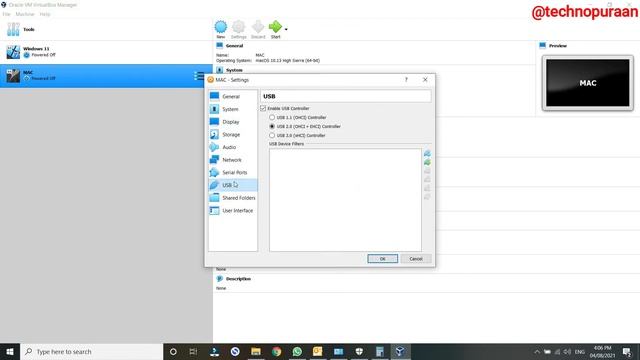Click the taskbar search box

(x=91, y=351)
